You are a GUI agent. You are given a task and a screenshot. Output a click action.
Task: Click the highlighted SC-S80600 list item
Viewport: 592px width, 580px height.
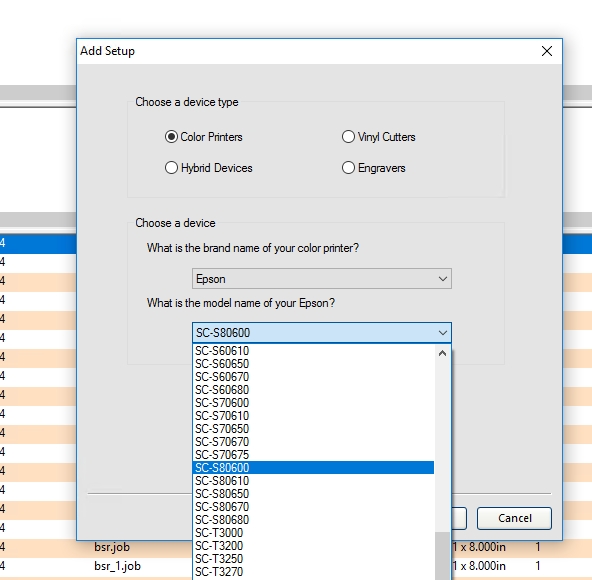[313, 468]
